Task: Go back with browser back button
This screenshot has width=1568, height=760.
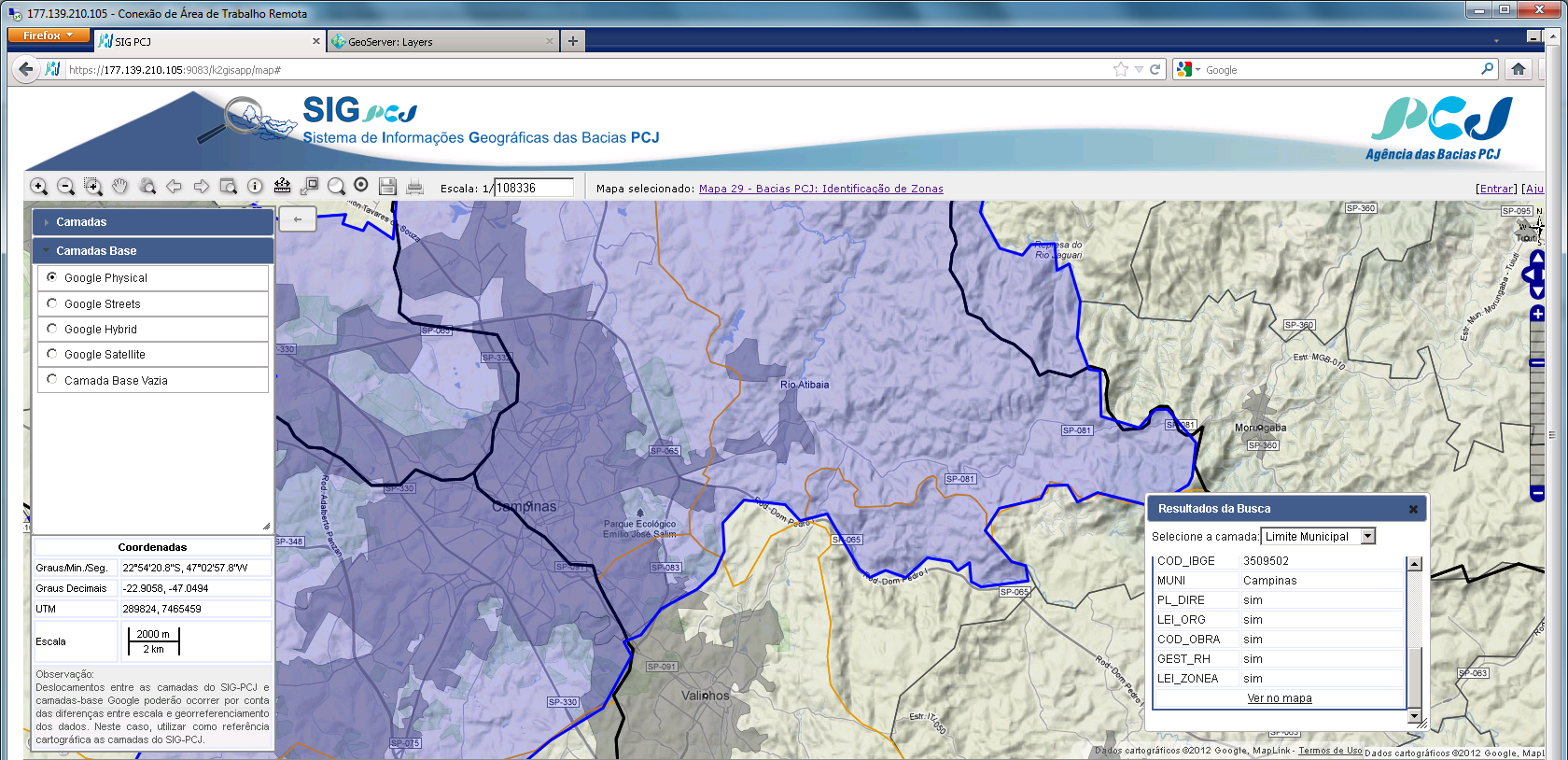Action: (26, 69)
